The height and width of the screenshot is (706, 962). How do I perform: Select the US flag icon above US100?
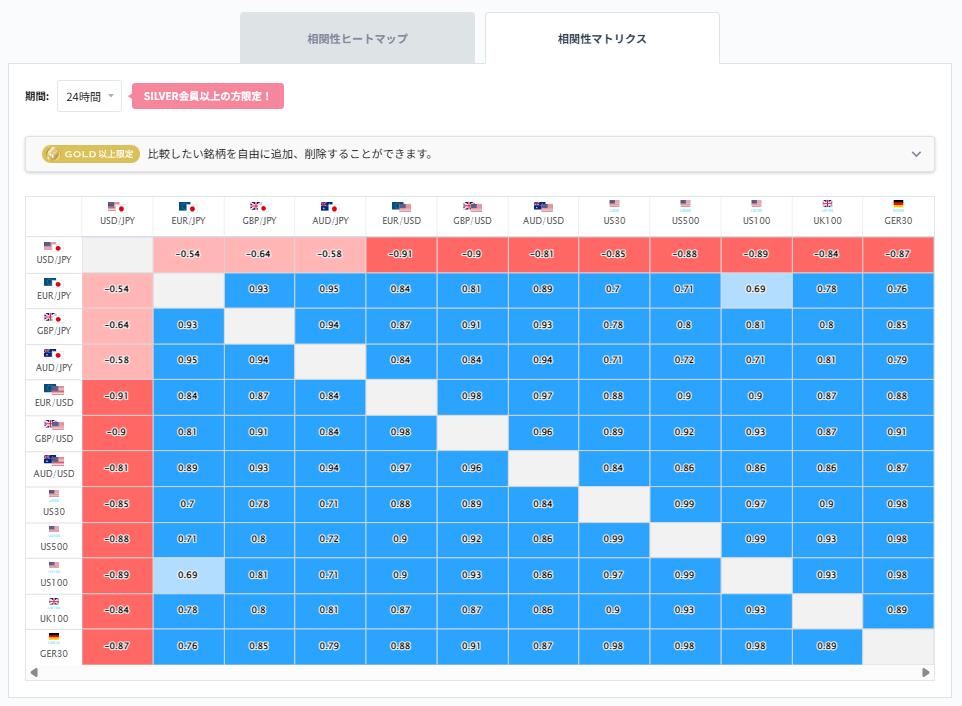pos(755,205)
